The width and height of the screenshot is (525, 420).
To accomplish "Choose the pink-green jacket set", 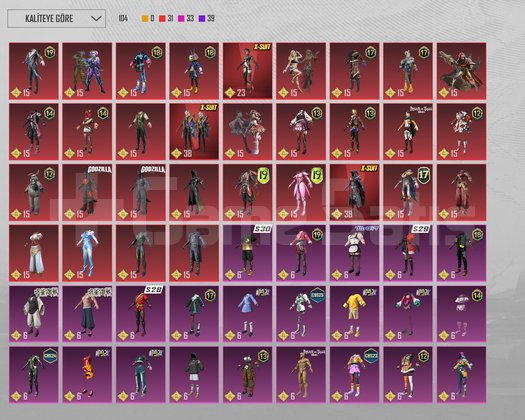I will [x=408, y=314].
